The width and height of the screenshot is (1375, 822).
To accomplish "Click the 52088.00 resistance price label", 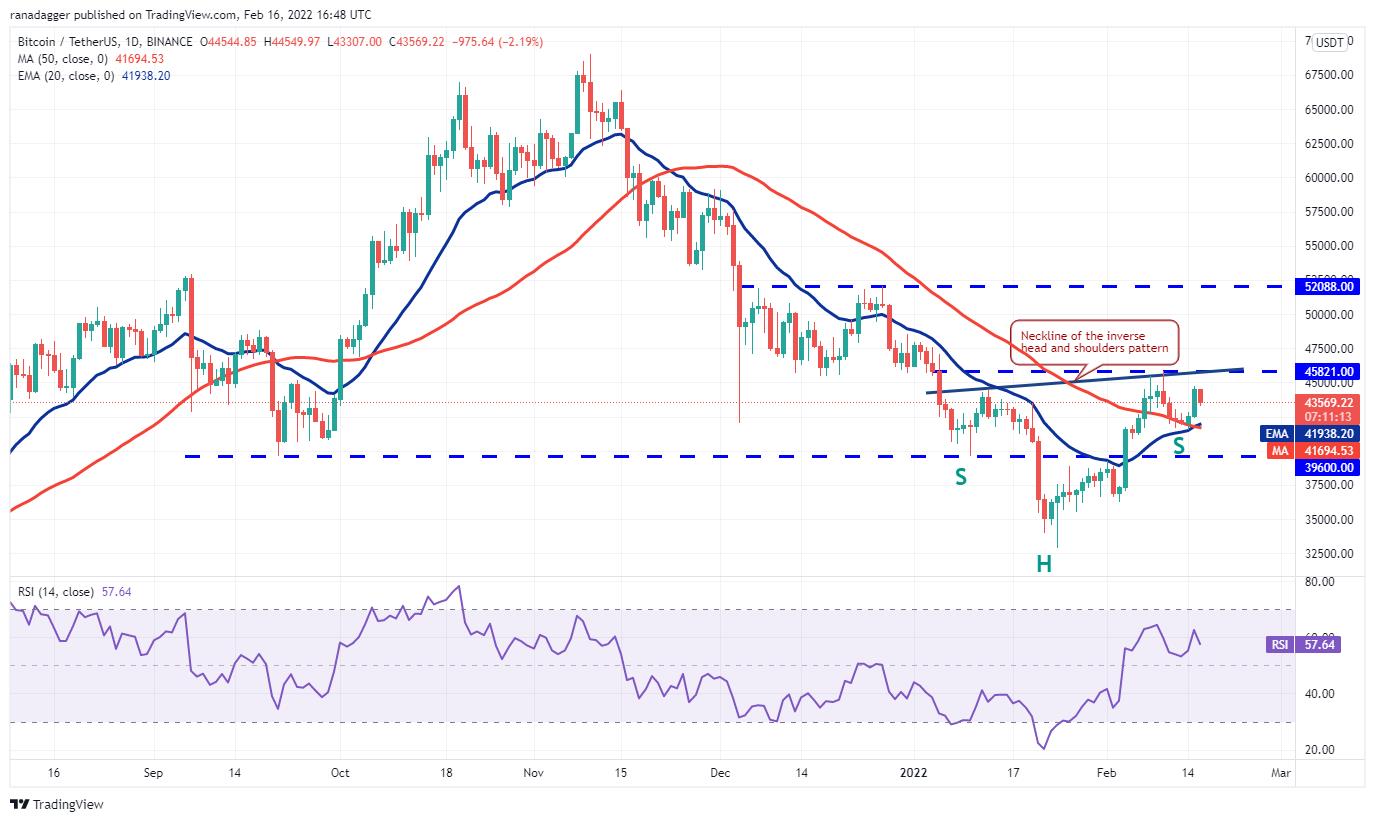I will click(x=1329, y=286).
